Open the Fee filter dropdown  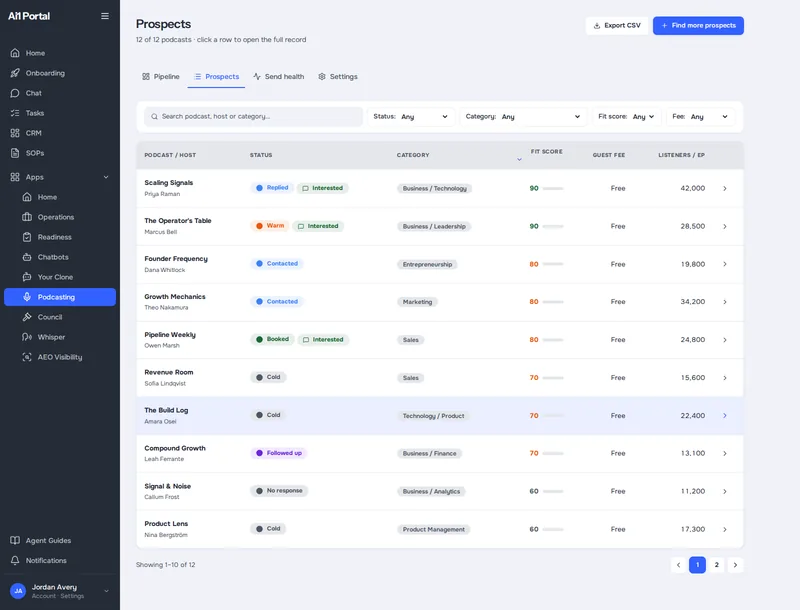tap(700, 117)
